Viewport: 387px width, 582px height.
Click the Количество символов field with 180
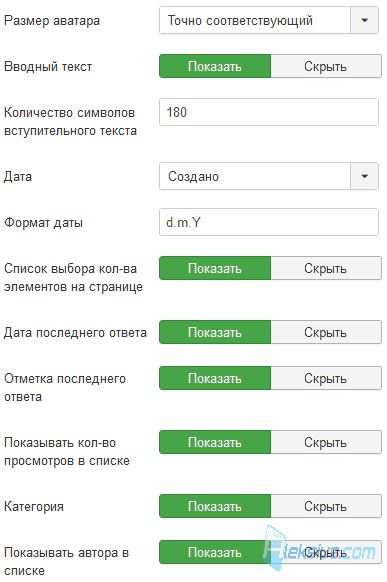pyautogui.click(x=269, y=112)
